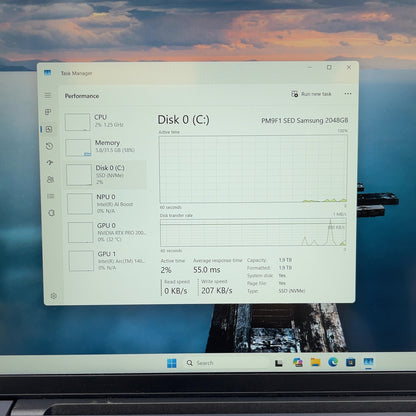Open File Explorer from the taskbar
The height and width of the screenshot is (416, 416).
click(x=315, y=362)
